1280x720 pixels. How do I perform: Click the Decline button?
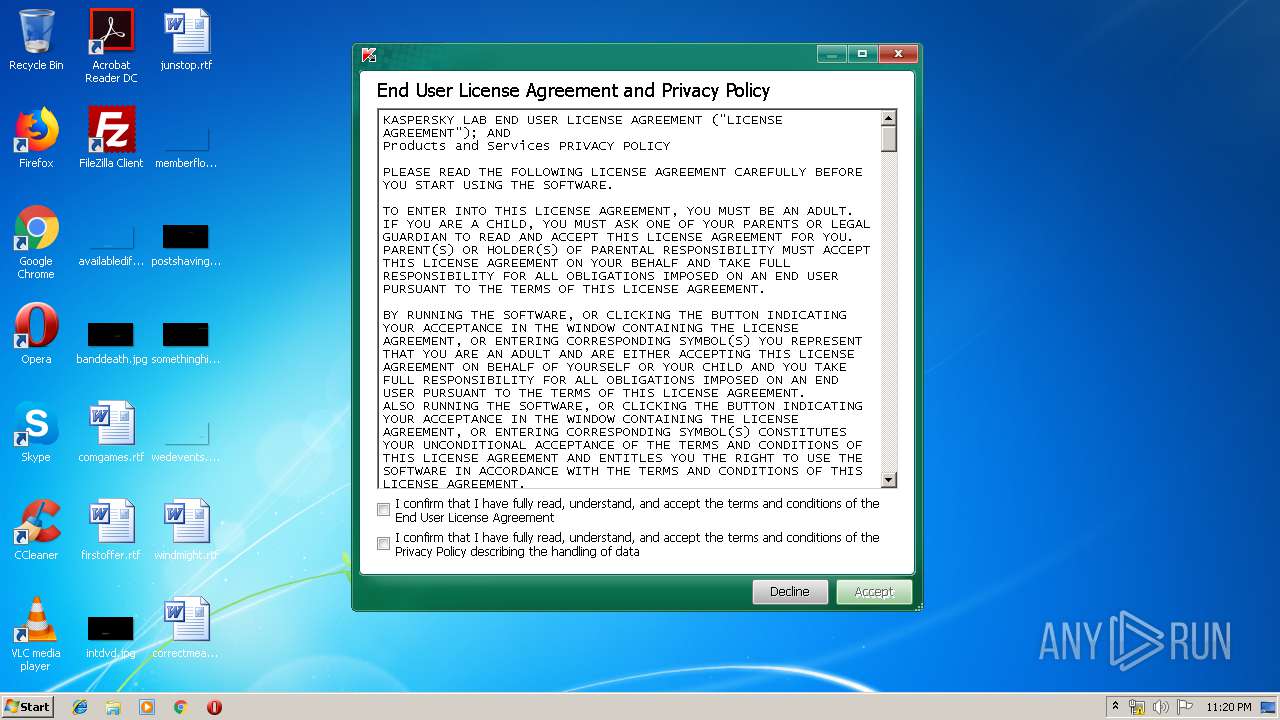(790, 592)
